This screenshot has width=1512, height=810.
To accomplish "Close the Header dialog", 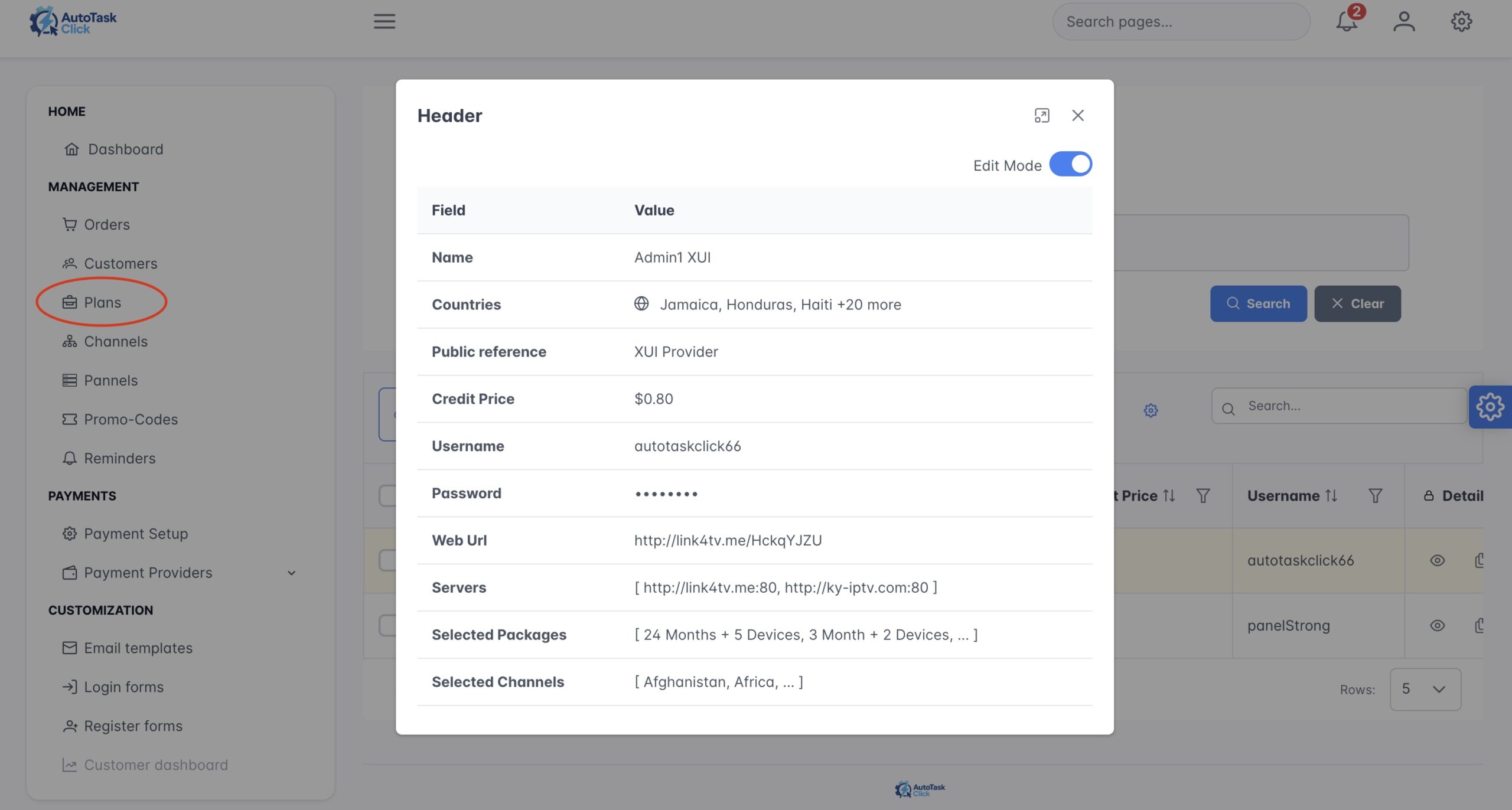I will tap(1078, 116).
